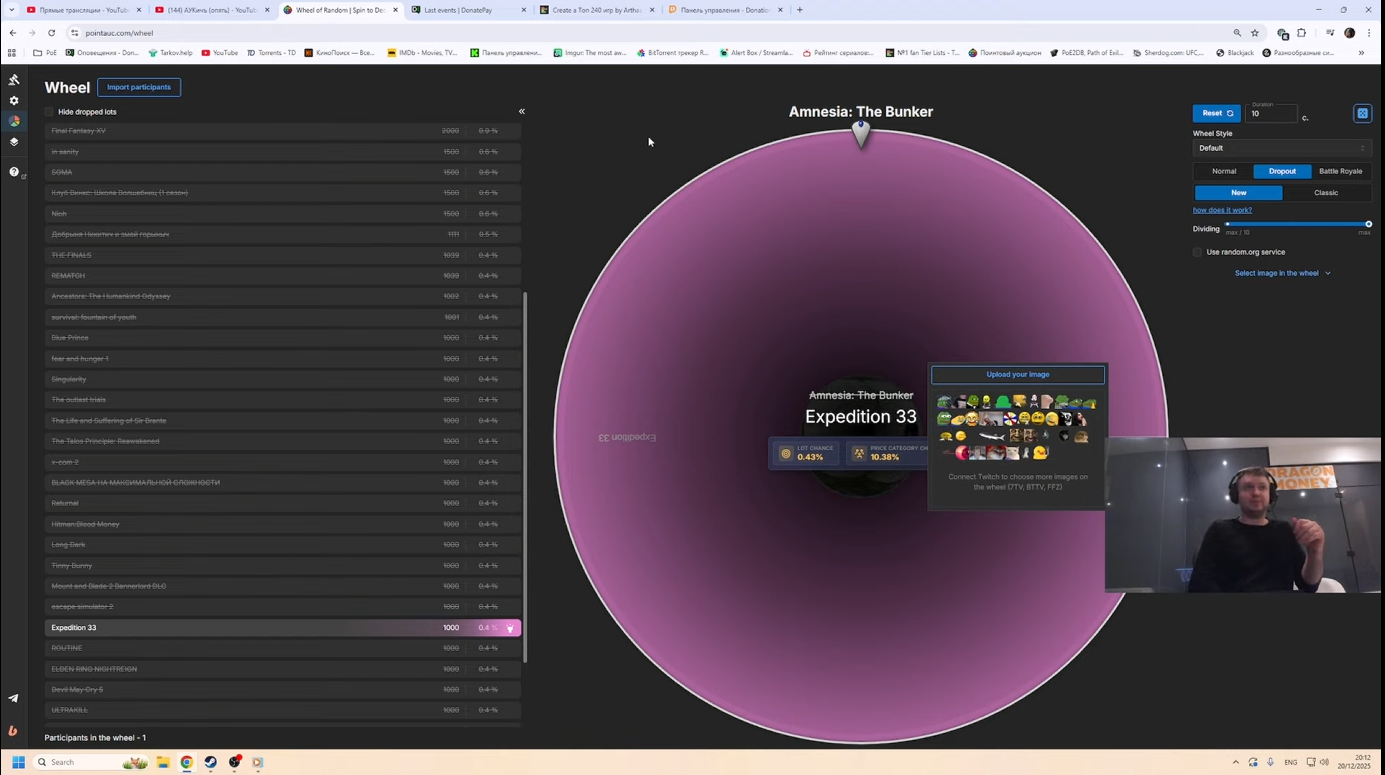
Task: Open the Chrome profile avatar
Action: point(1349,33)
